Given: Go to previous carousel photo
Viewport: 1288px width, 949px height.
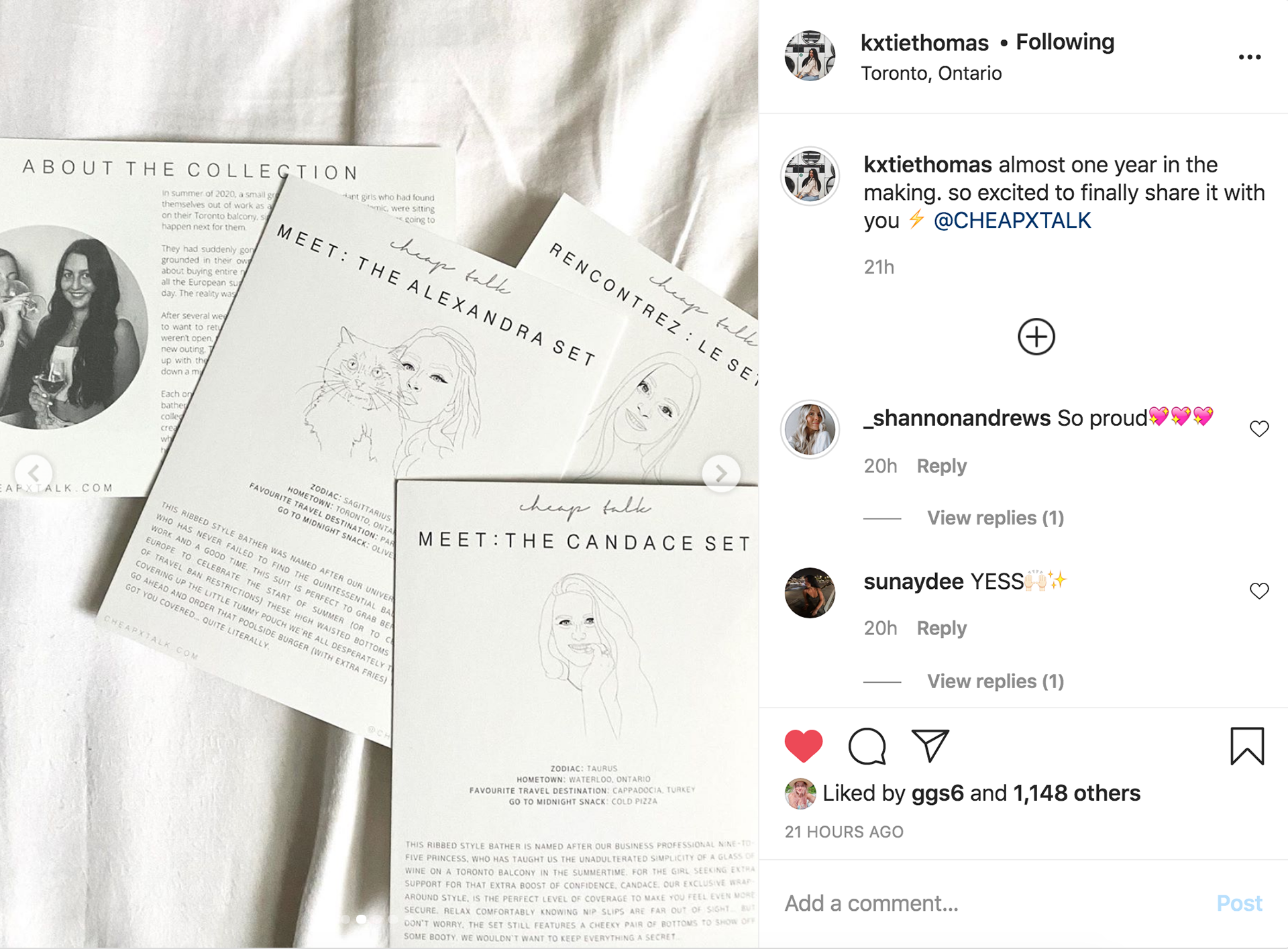Looking at the screenshot, I should (34, 473).
